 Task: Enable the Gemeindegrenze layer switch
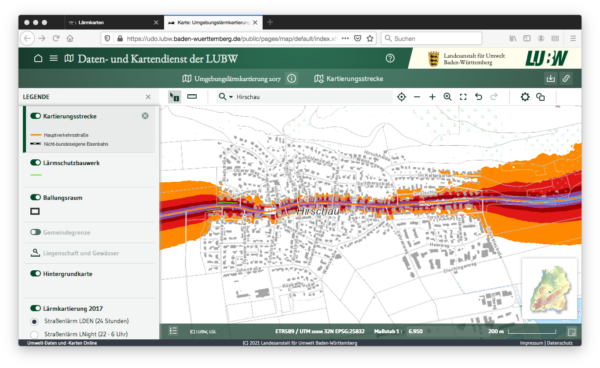(36, 232)
